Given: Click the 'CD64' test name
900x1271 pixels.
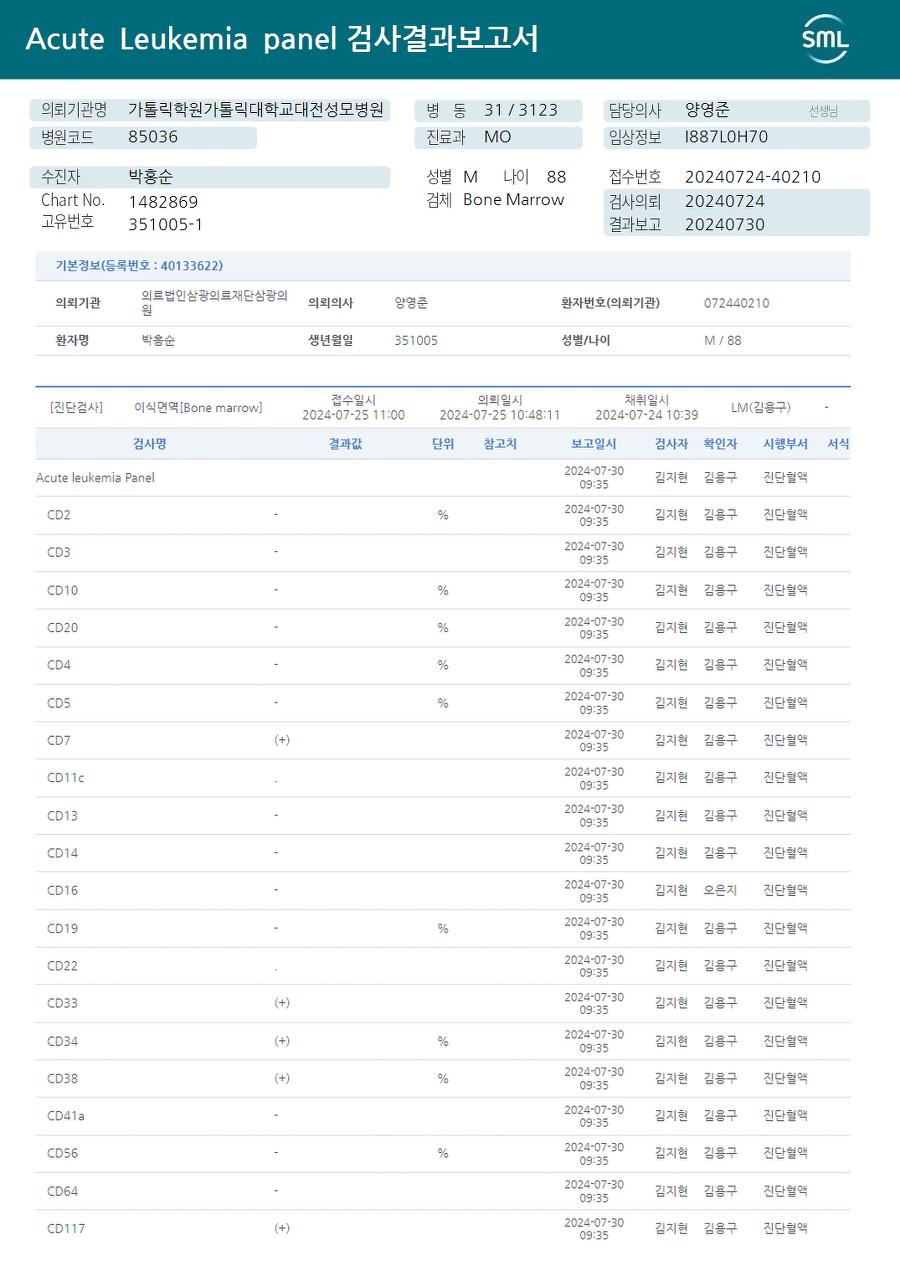Looking at the screenshot, I should pyautogui.click(x=62, y=1192).
